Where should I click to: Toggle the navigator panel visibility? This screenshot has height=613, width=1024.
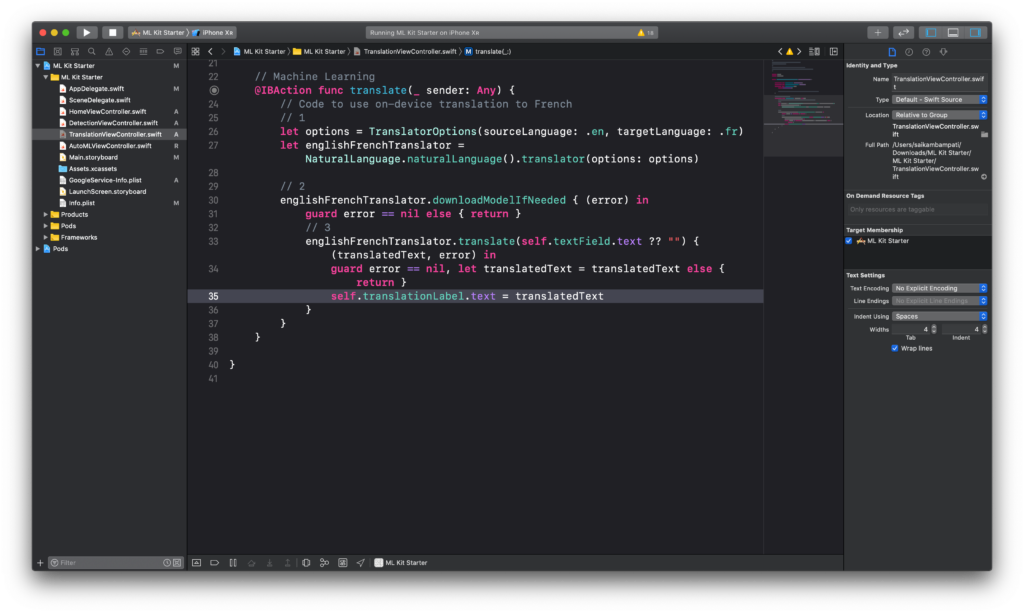(x=931, y=32)
